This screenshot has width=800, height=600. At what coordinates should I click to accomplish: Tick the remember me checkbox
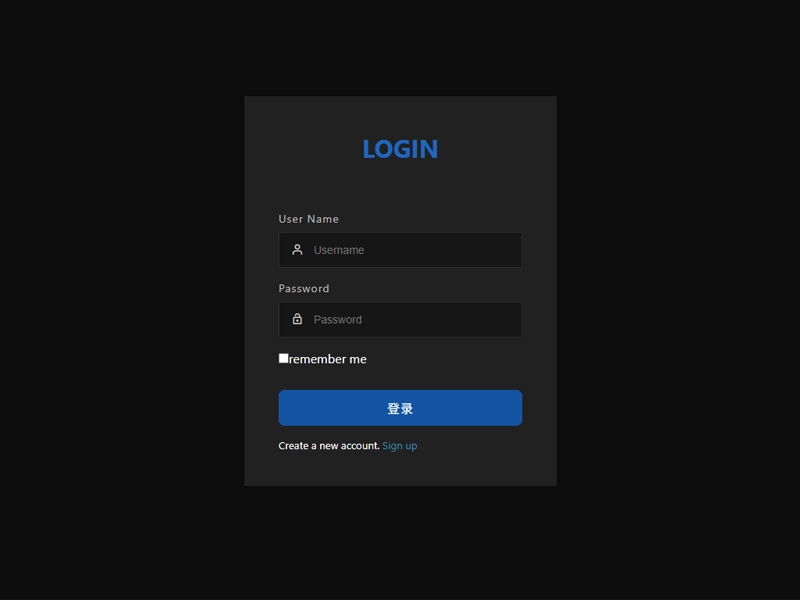(x=283, y=358)
